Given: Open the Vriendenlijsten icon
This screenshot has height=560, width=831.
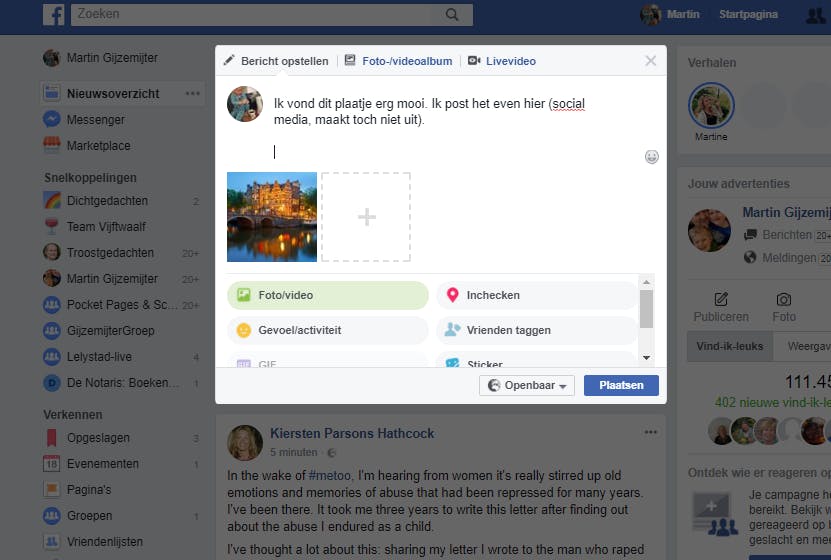Looking at the screenshot, I should (51, 541).
